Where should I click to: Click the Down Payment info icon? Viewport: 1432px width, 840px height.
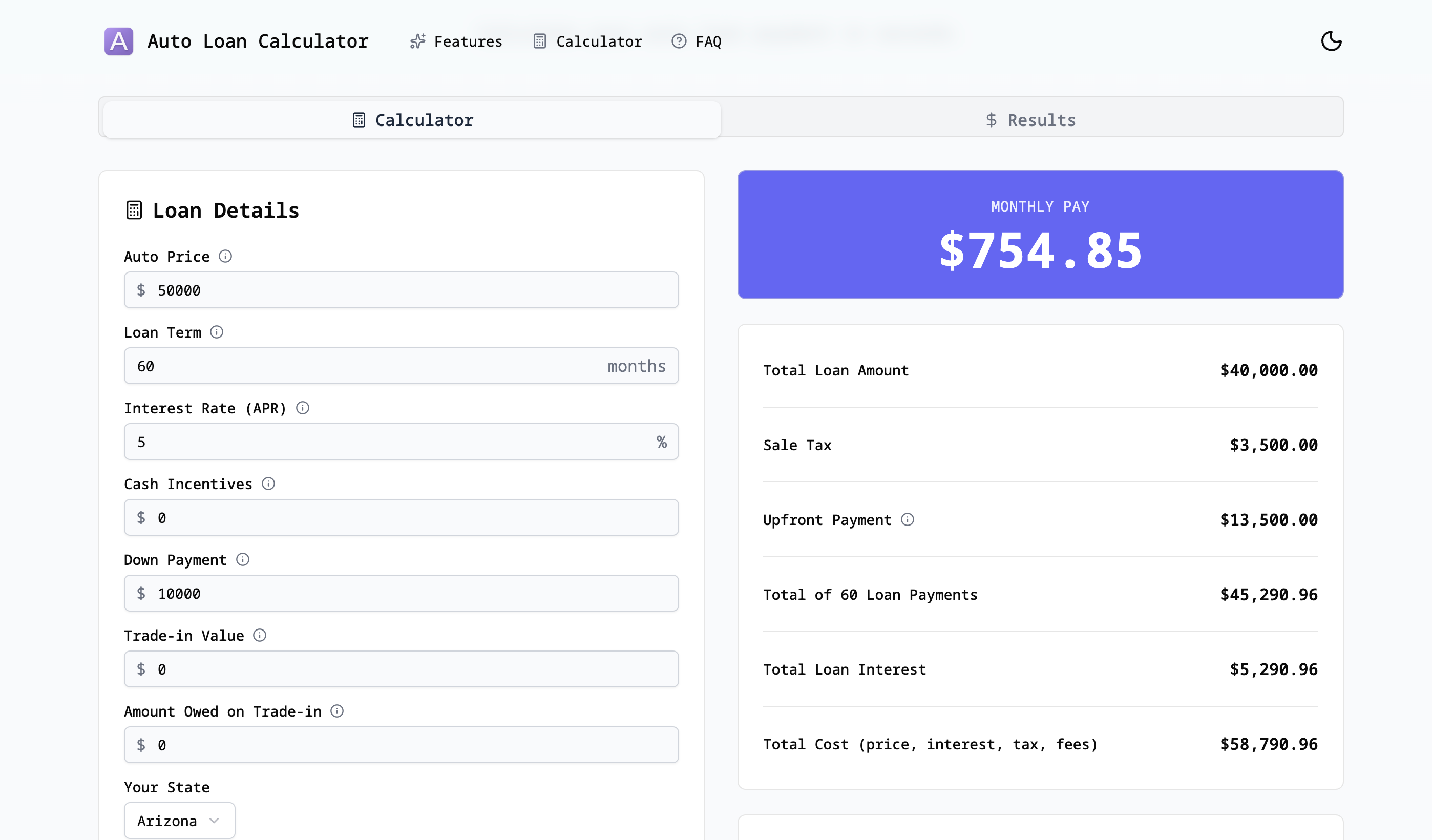tap(243, 560)
